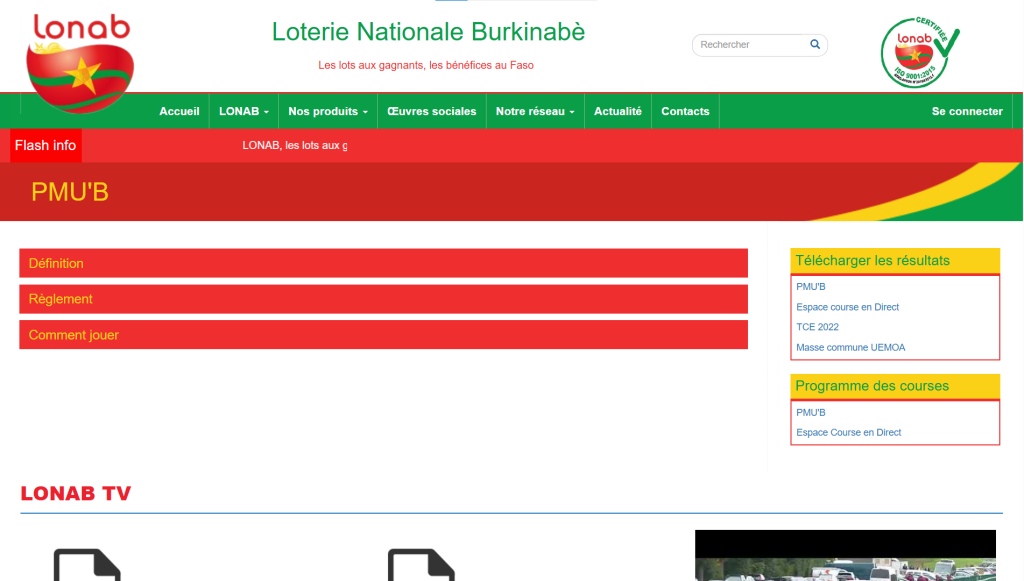Click the magnifying glass search icon
The image size is (1024, 581).
pos(815,44)
